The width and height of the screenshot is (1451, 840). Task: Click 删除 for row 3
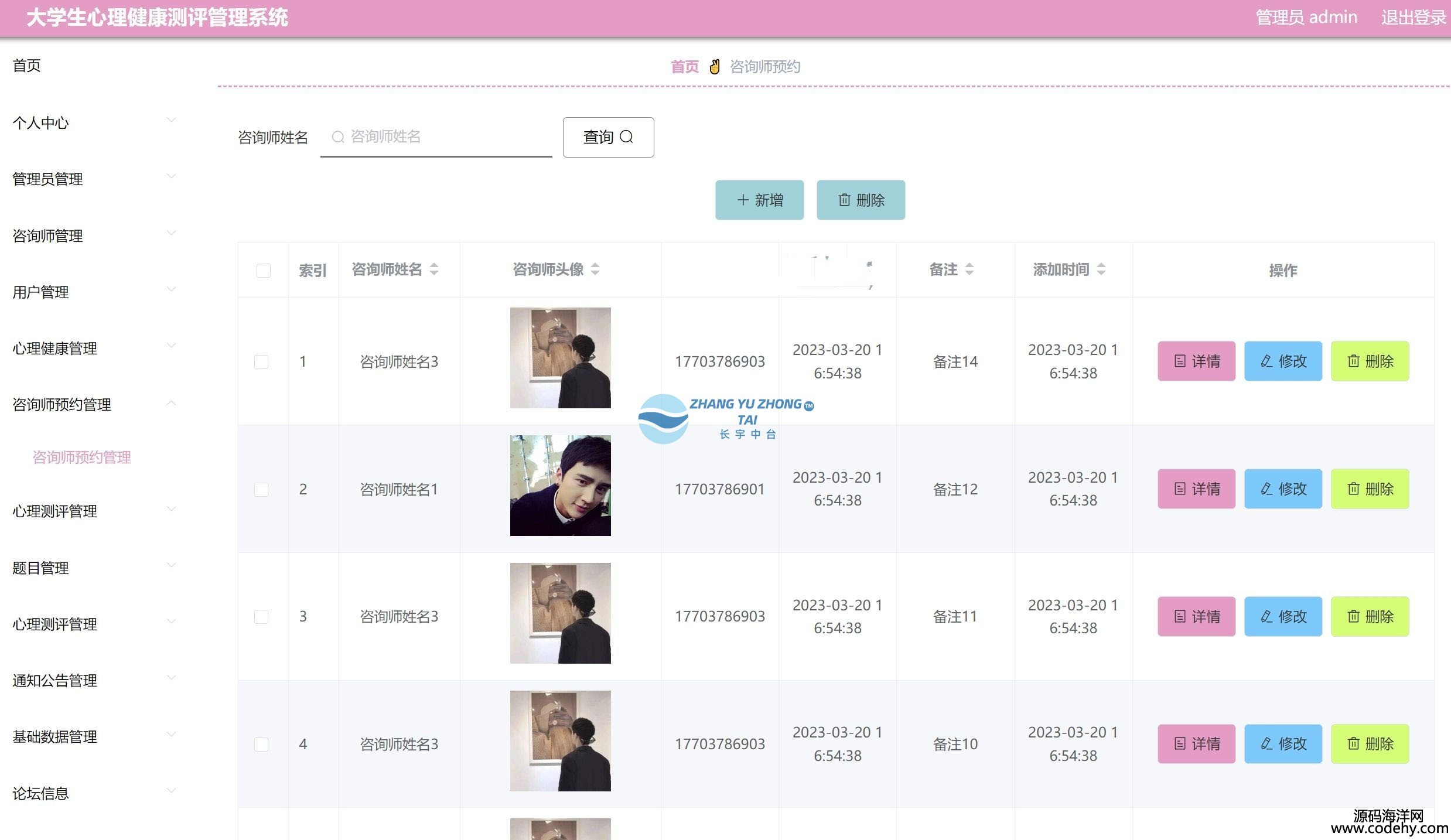1370,616
